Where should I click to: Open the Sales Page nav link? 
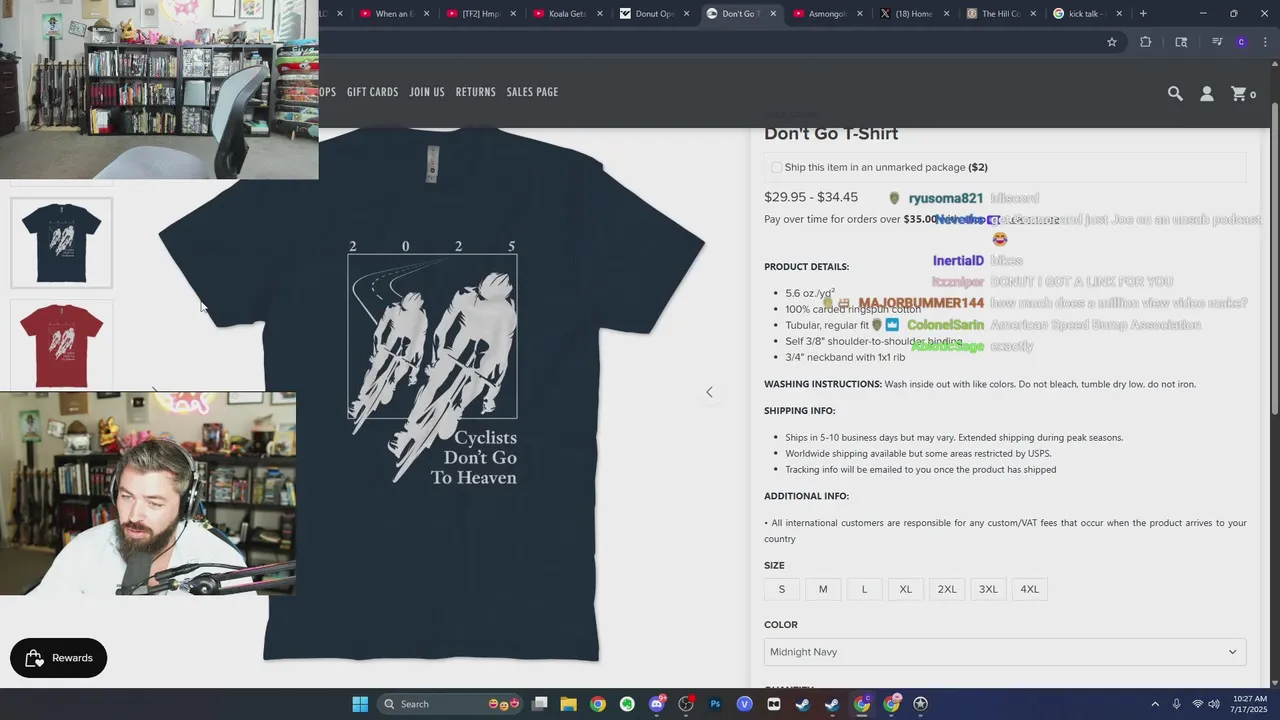pos(532,92)
